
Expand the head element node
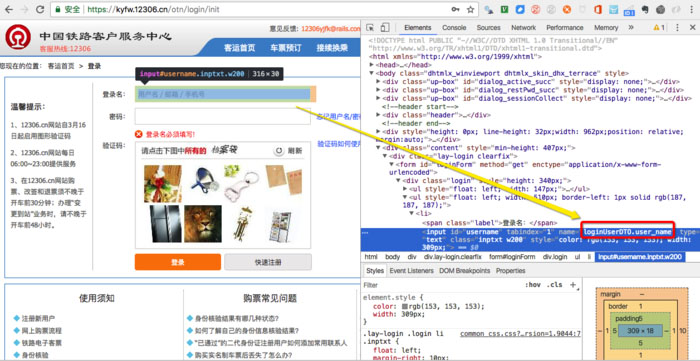[372, 65]
